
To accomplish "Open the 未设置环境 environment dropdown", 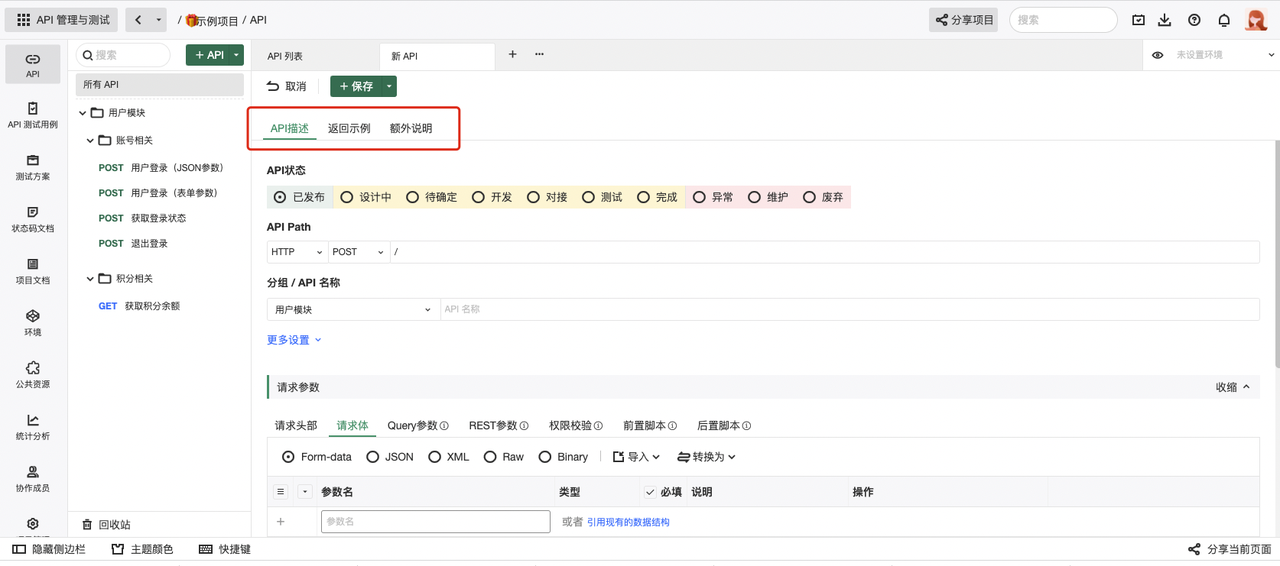I will (x=1224, y=55).
